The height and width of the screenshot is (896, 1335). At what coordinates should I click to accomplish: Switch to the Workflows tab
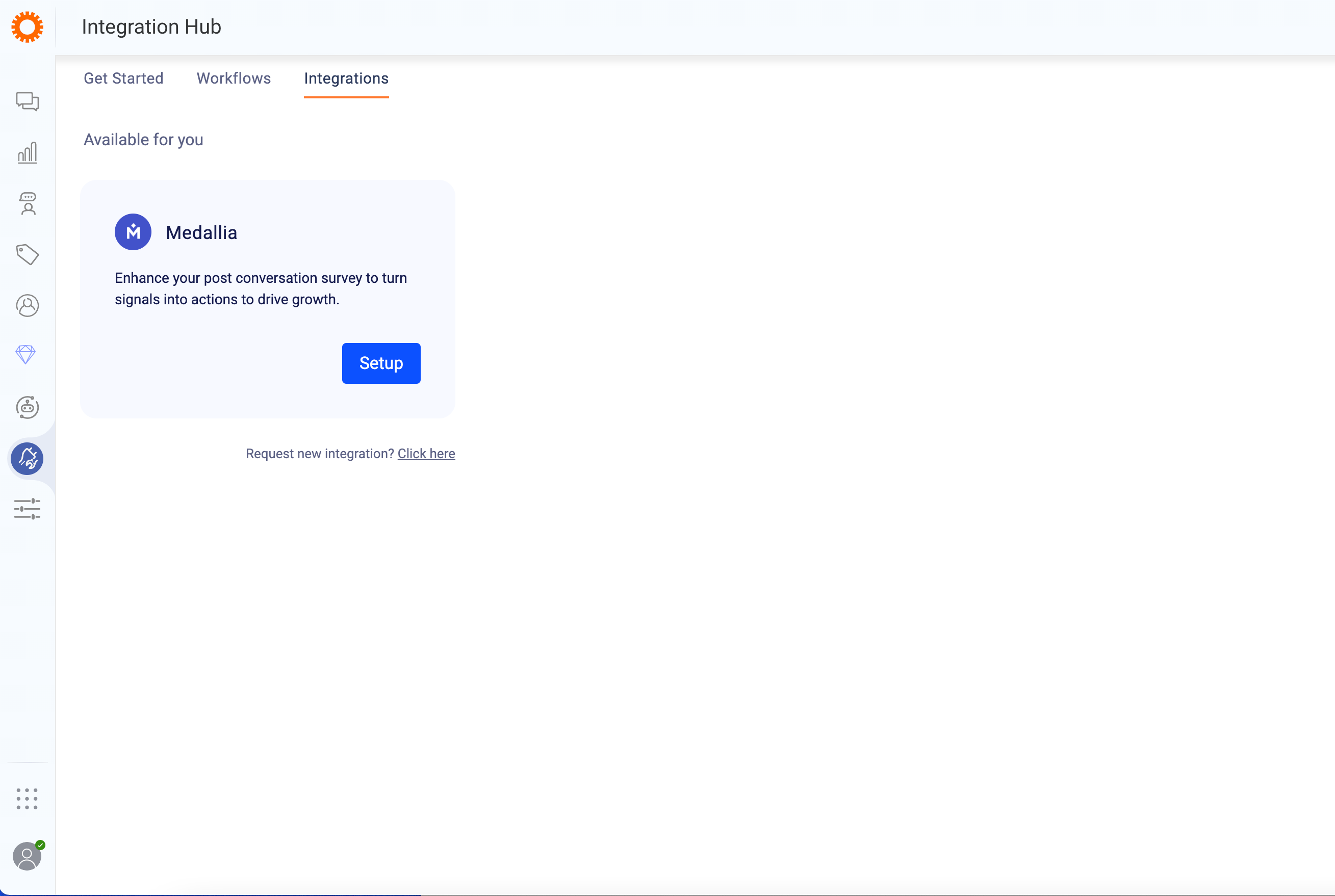pos(234,78)
